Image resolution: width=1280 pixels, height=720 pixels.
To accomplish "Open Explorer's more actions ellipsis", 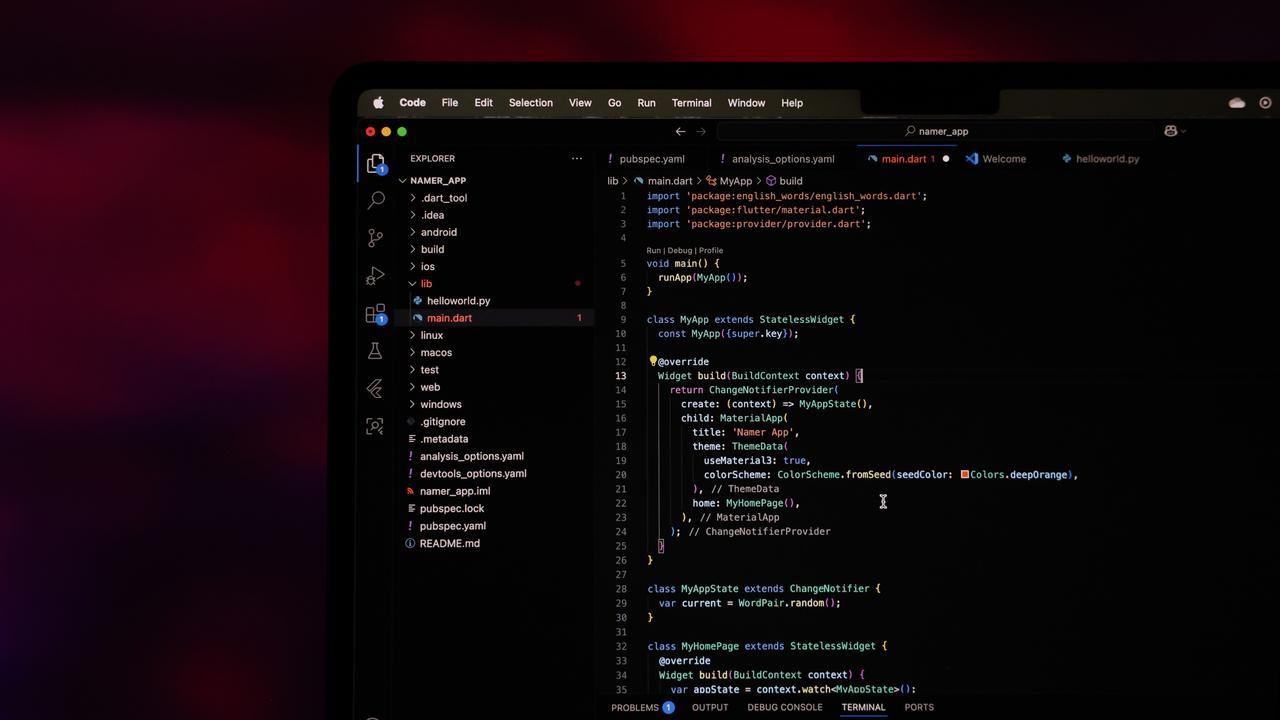I will 576,159.
